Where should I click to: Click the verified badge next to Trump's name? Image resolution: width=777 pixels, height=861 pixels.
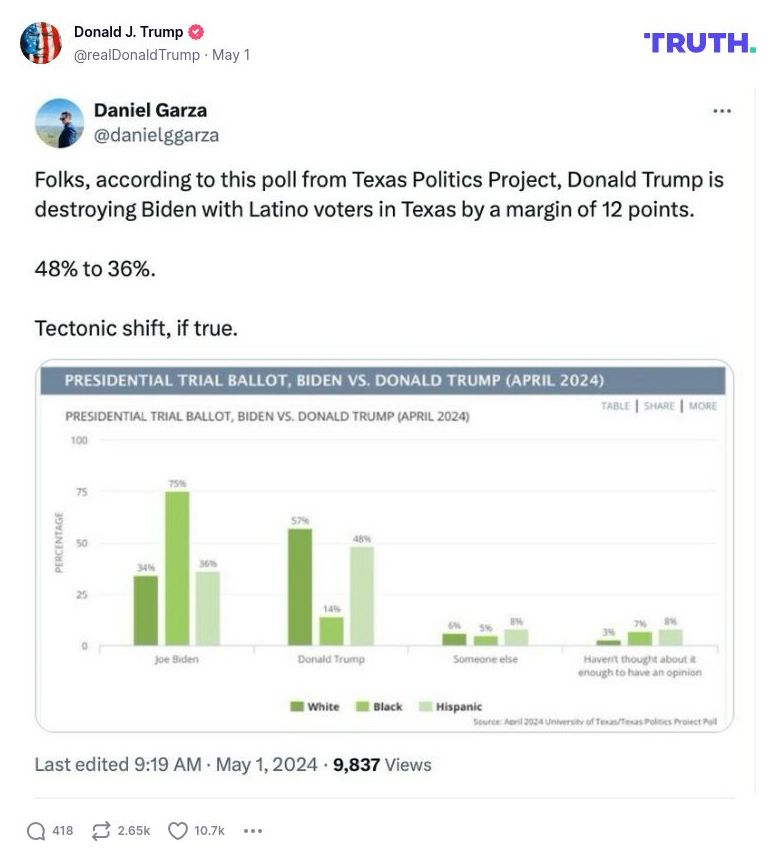point(196,32)
